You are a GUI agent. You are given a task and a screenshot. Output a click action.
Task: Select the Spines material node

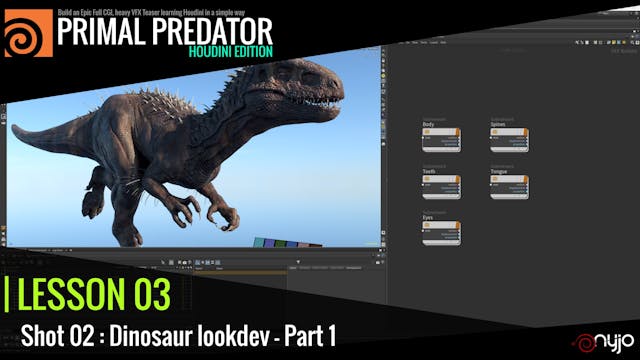click(x=509, y=140)
